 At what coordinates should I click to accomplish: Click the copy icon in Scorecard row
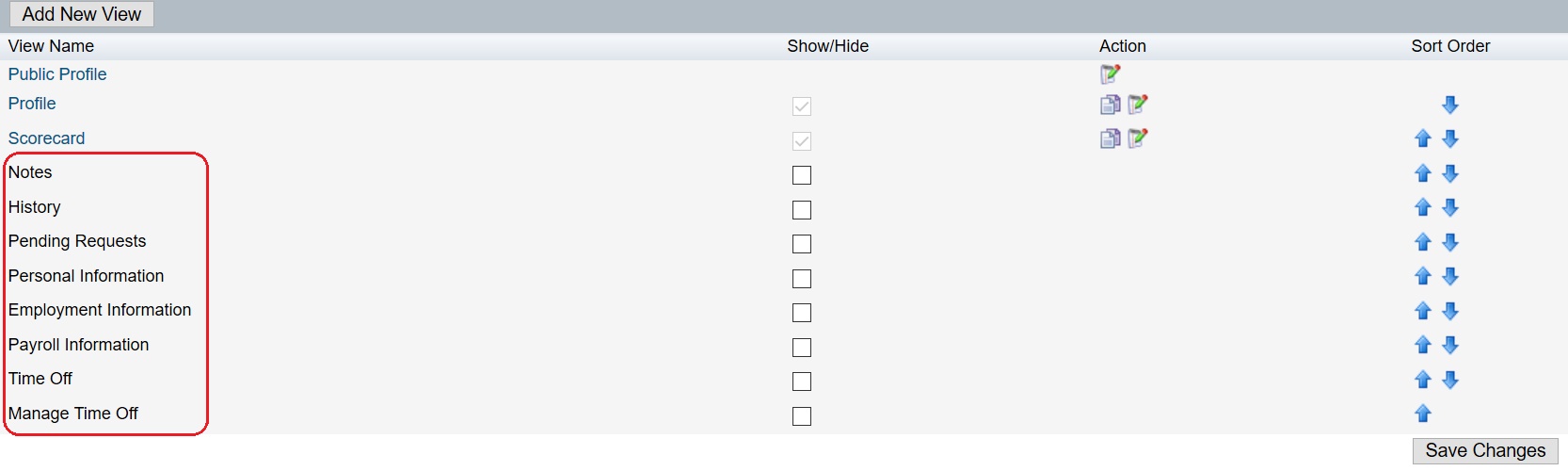(1111, 138)
